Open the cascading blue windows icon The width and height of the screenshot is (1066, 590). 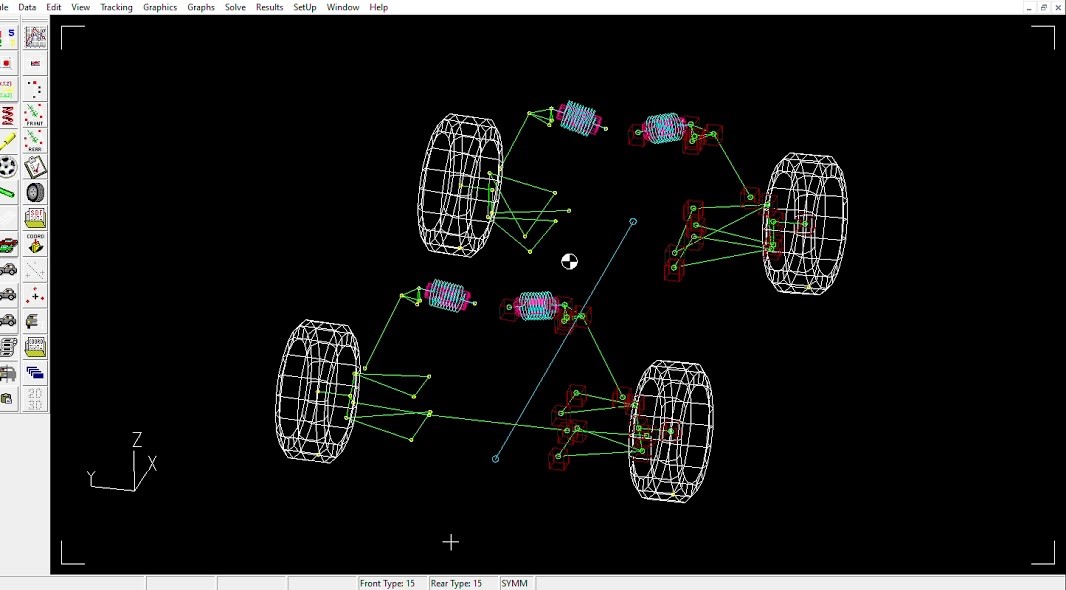tap(35, 373)
